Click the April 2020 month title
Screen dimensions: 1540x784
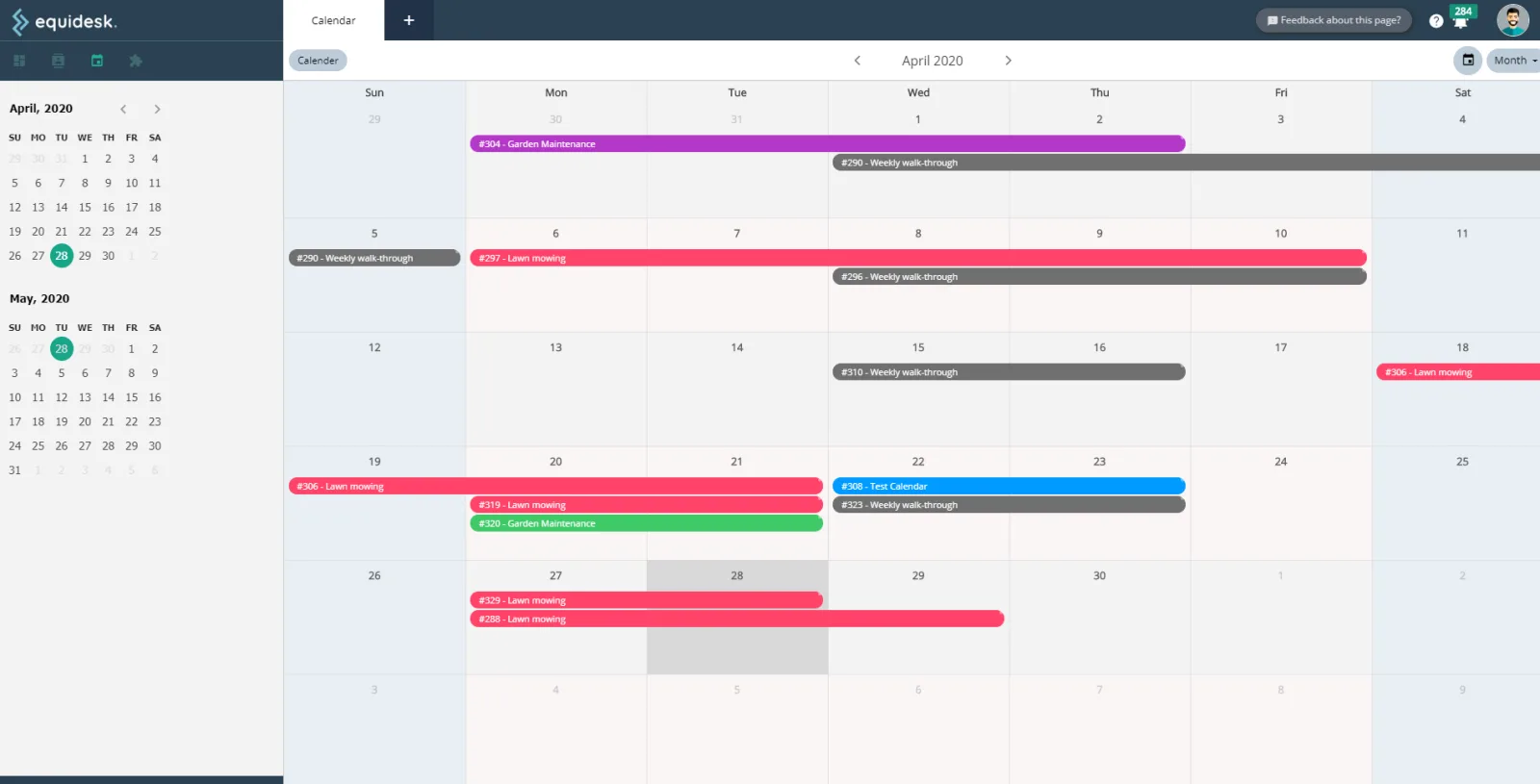pyautogui.click(x=932, y=60)
